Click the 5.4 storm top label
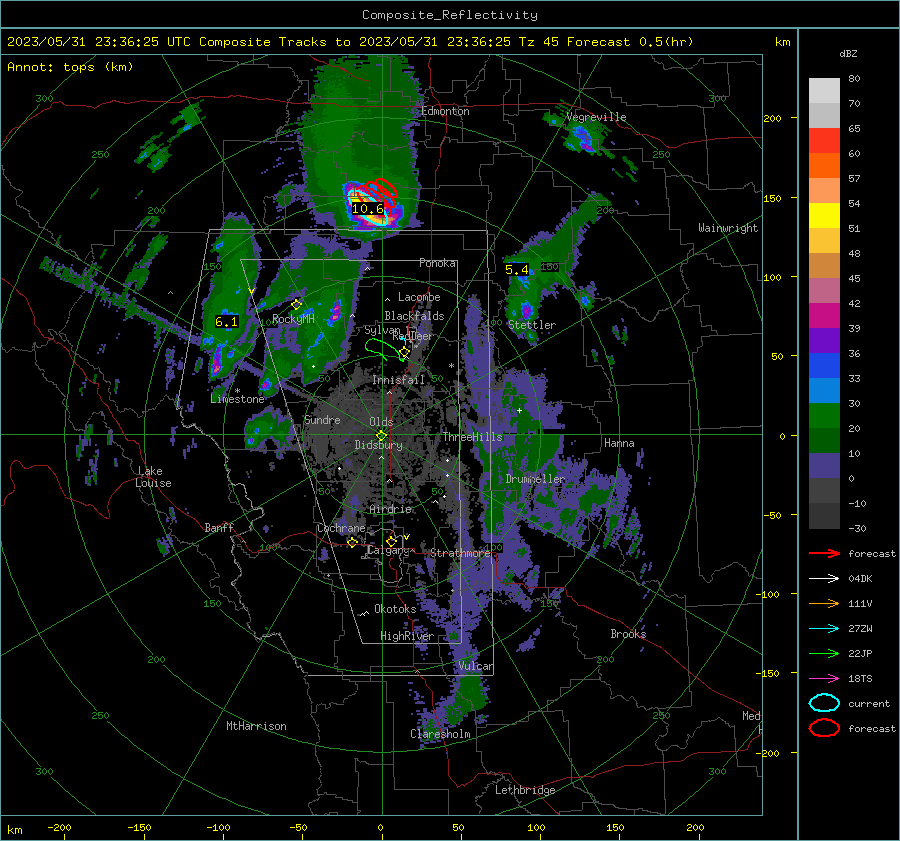Viewport: 900px width, 841px height. click(x=517, y=269)
